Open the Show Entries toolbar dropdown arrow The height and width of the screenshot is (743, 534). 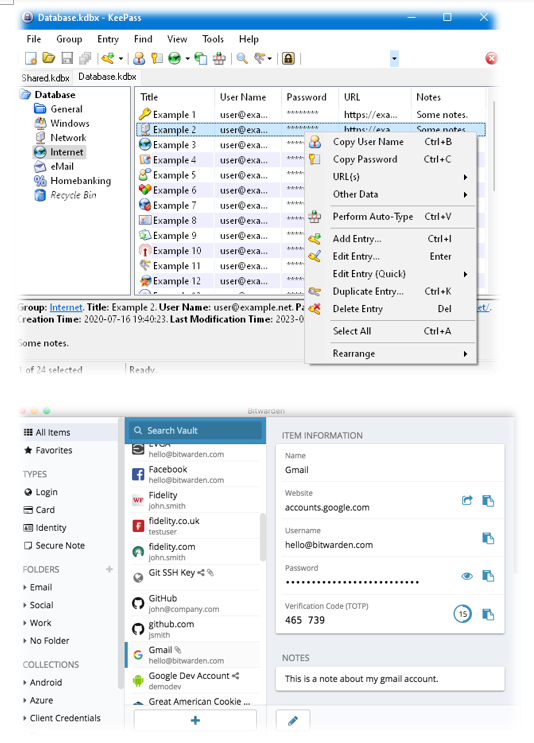tap(270, 59)
